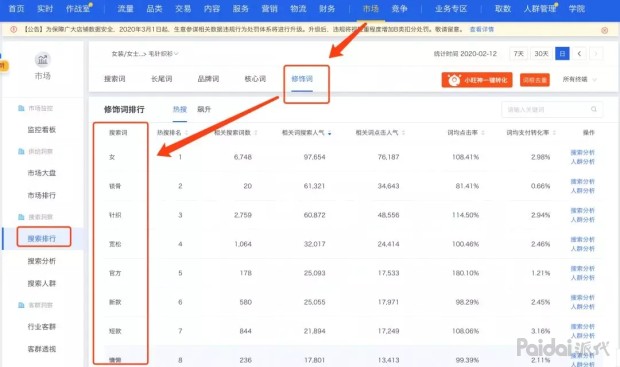Open 监控看板 in the sidebar
The image size is (620, 367).
pyautogui.click(x=42, y=130)
